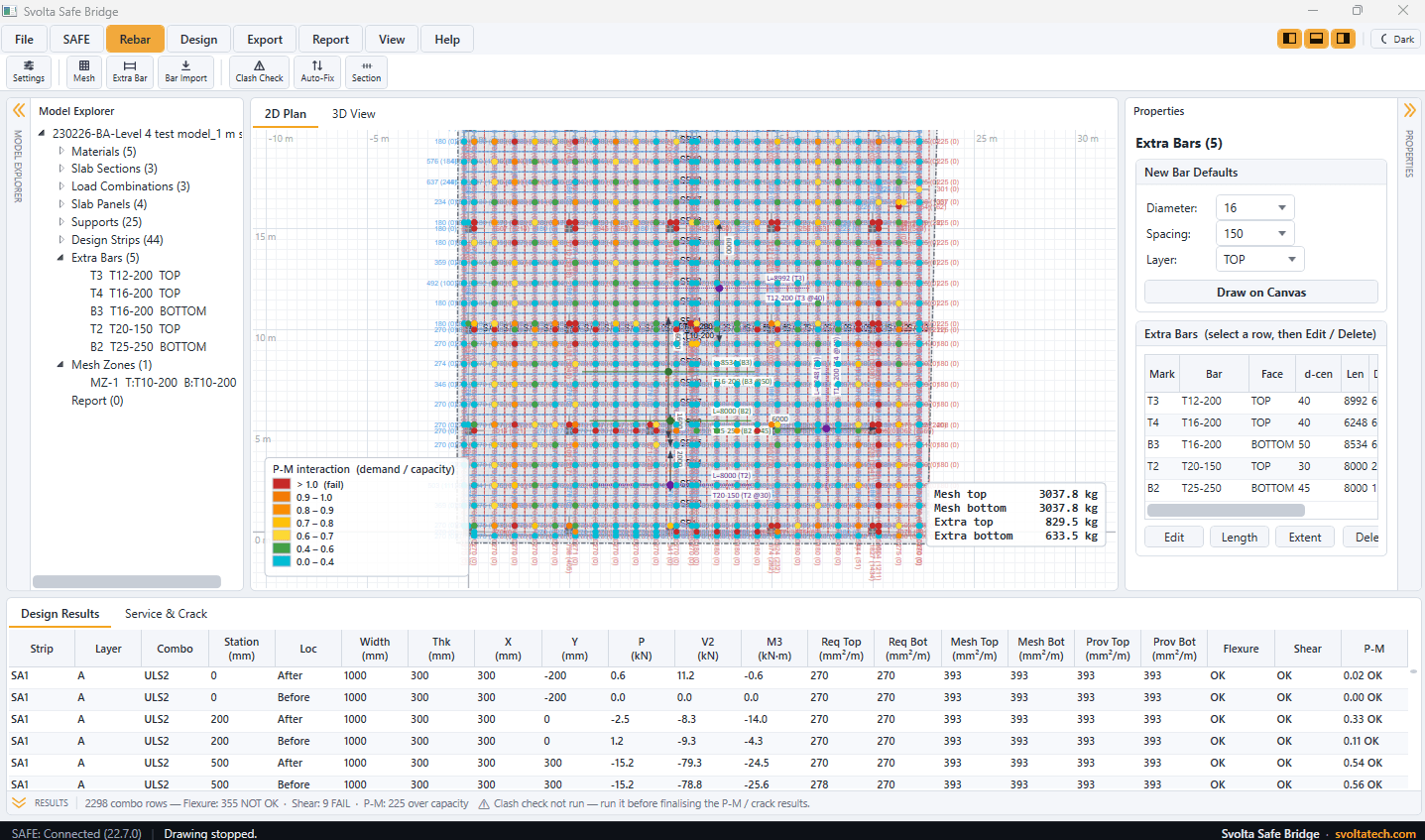This screenshot has height=840, width=1425.
Task: Click the red > 1.0 (fail) legend swatch
Action: [282, 485]
